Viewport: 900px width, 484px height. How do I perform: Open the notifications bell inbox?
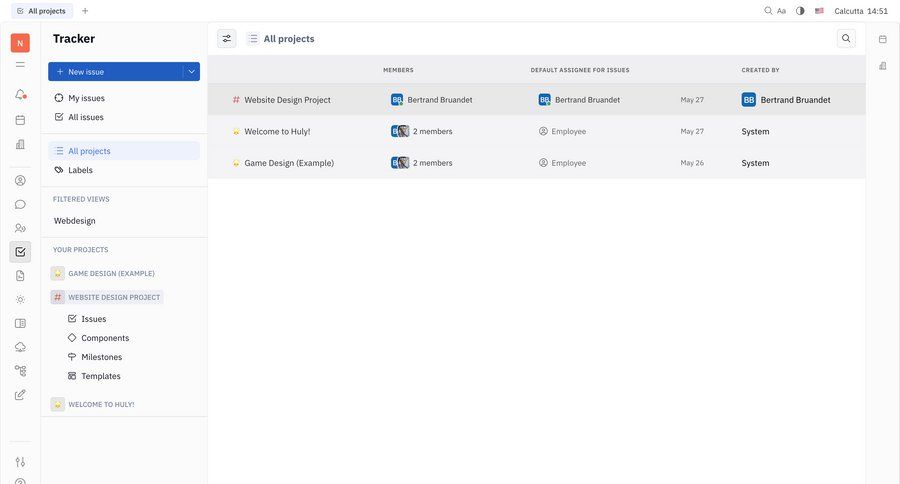click(20, 94)
